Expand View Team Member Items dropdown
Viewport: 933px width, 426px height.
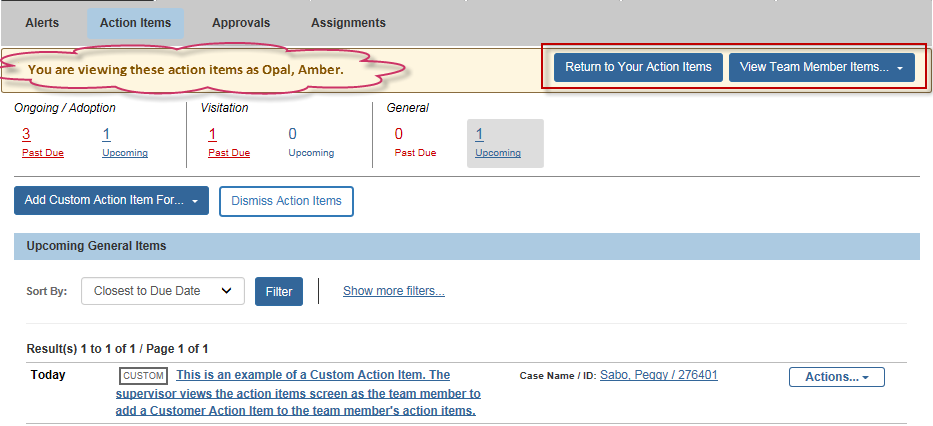point(822,67)
